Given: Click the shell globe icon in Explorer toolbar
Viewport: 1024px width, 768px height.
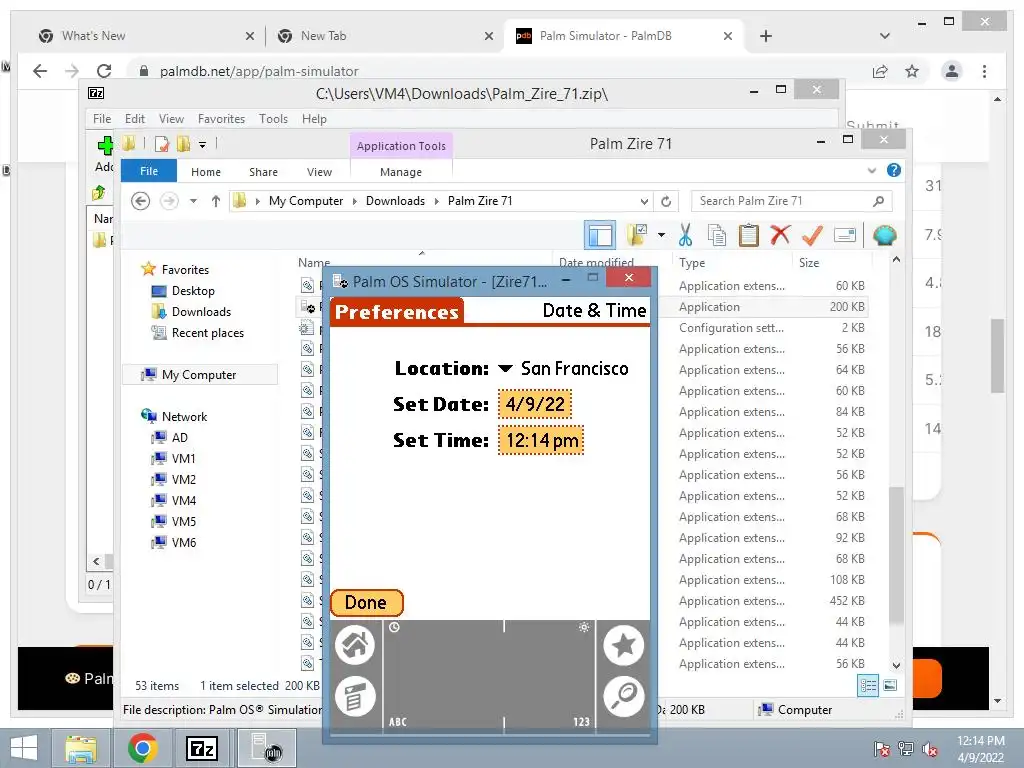Looking at the screenshot, I should (884, 235).
